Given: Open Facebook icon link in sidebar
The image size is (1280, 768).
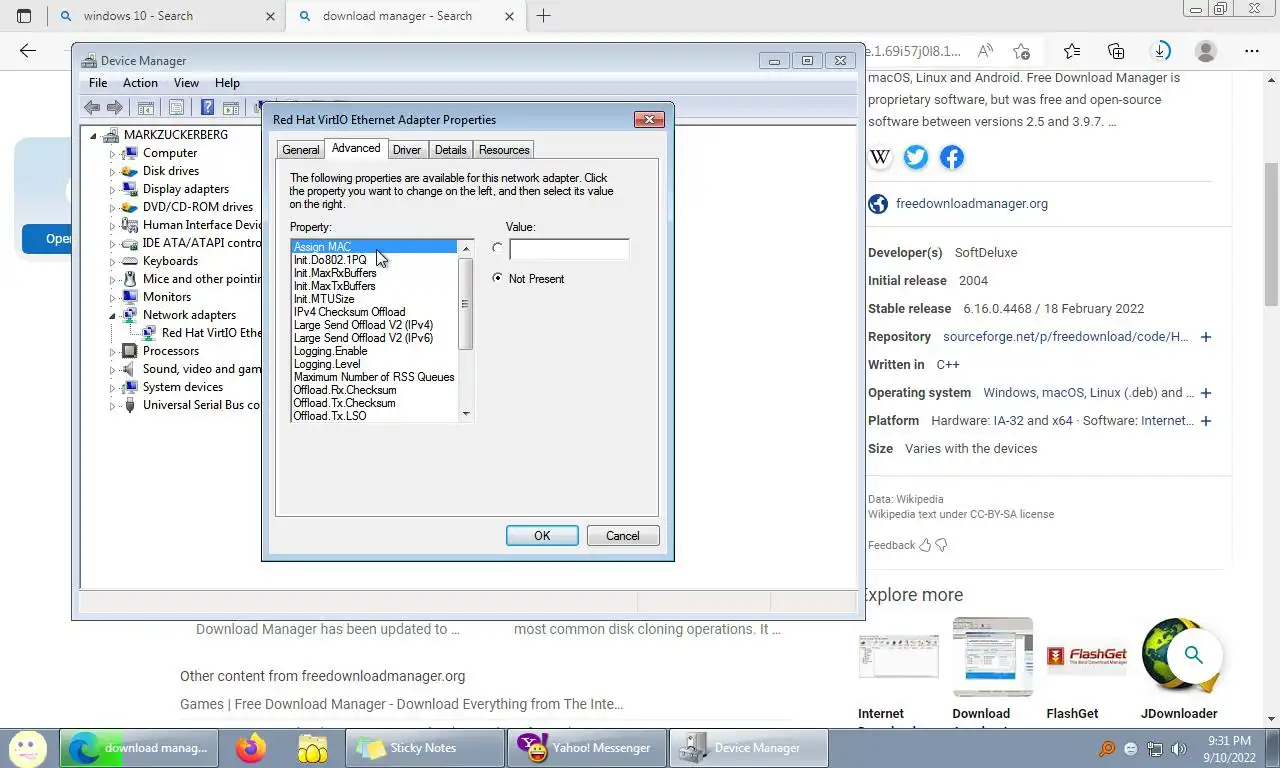Looking at the screenshot, I should pos(952,157).
